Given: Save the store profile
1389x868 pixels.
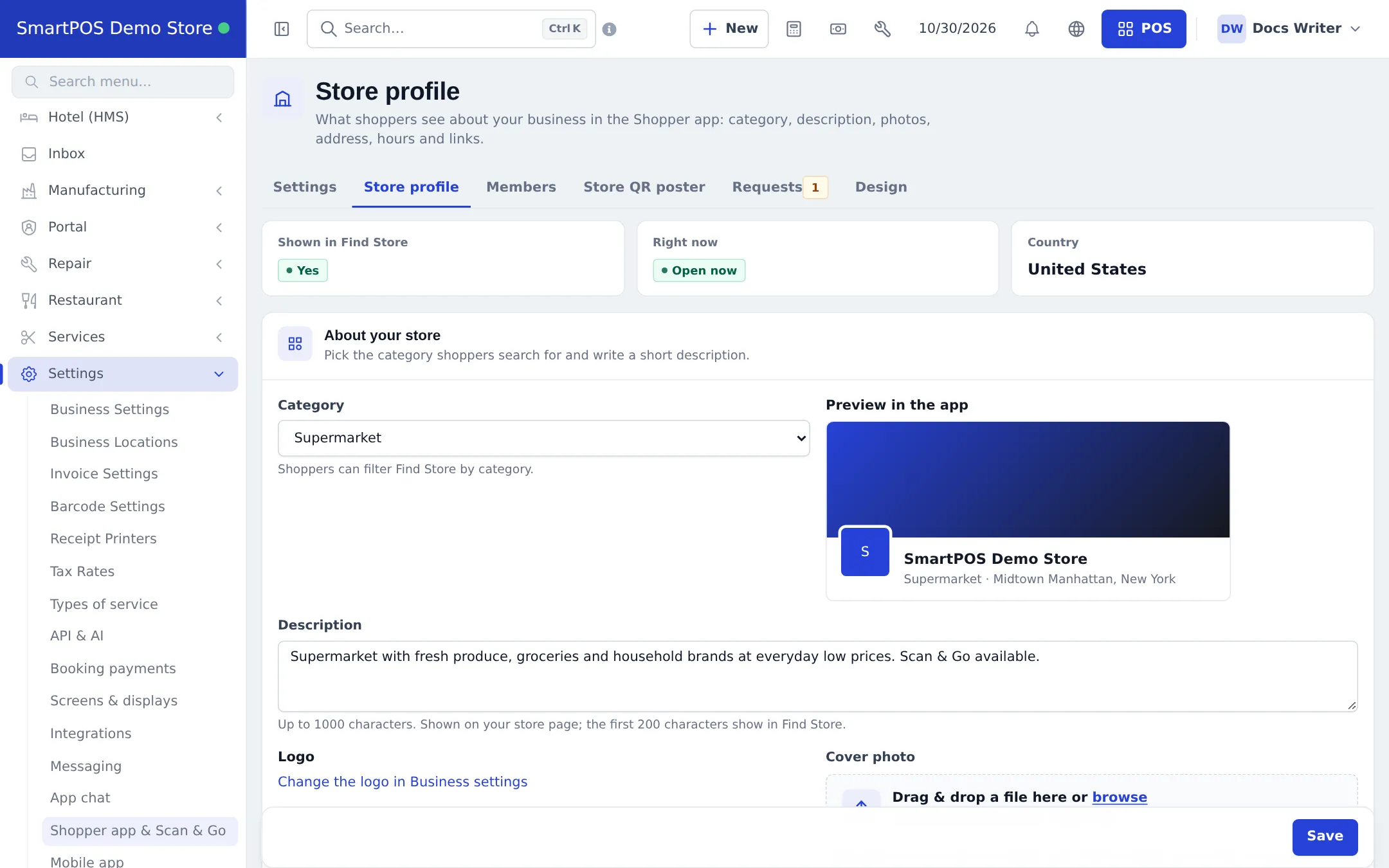Looking at the screenshot, I should point(1325,837).
